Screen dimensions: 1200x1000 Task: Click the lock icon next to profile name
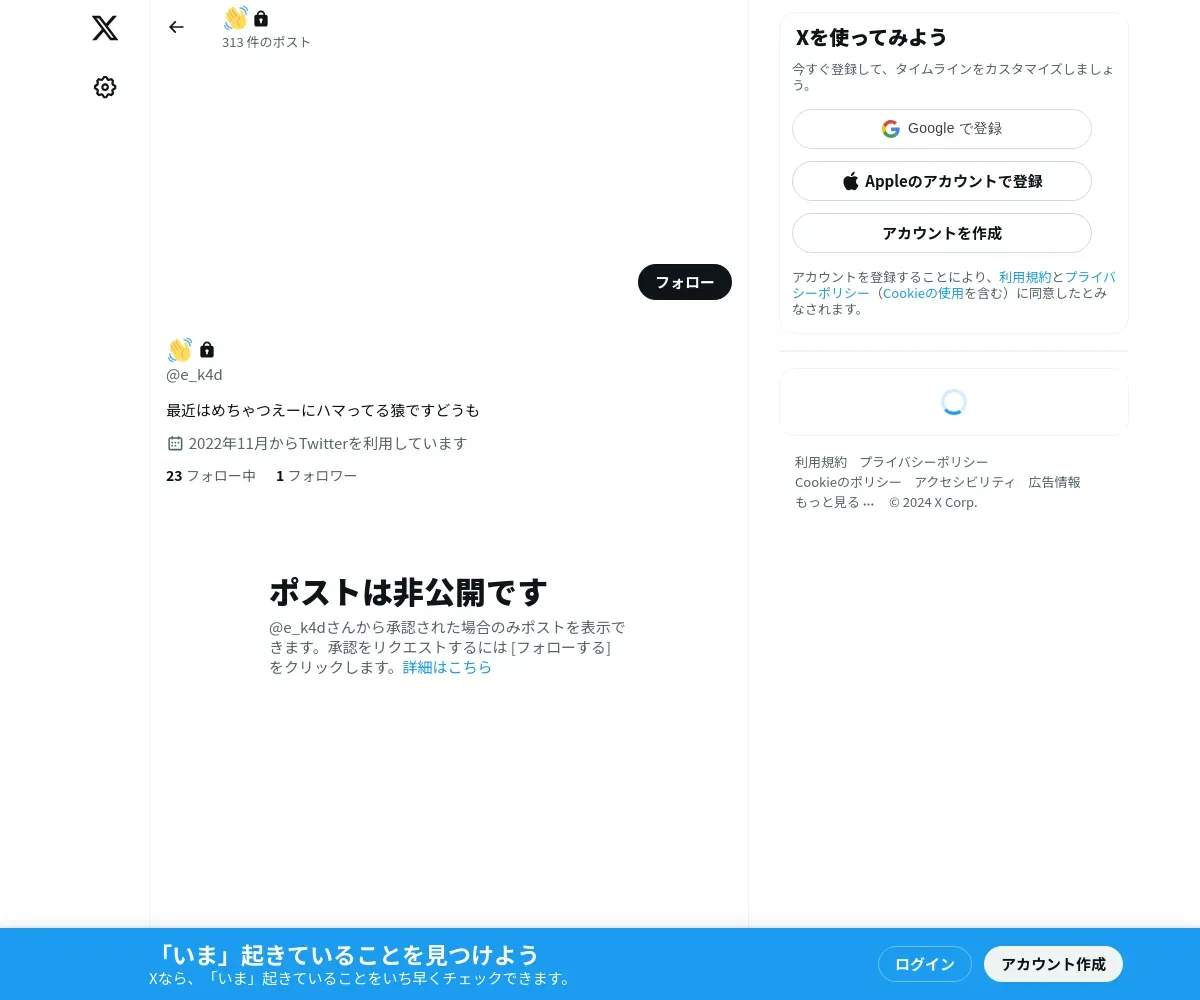[207, 350]
